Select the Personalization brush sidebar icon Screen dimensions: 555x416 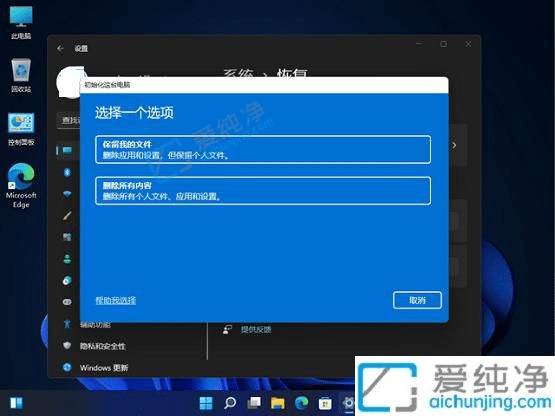[67, 215]
